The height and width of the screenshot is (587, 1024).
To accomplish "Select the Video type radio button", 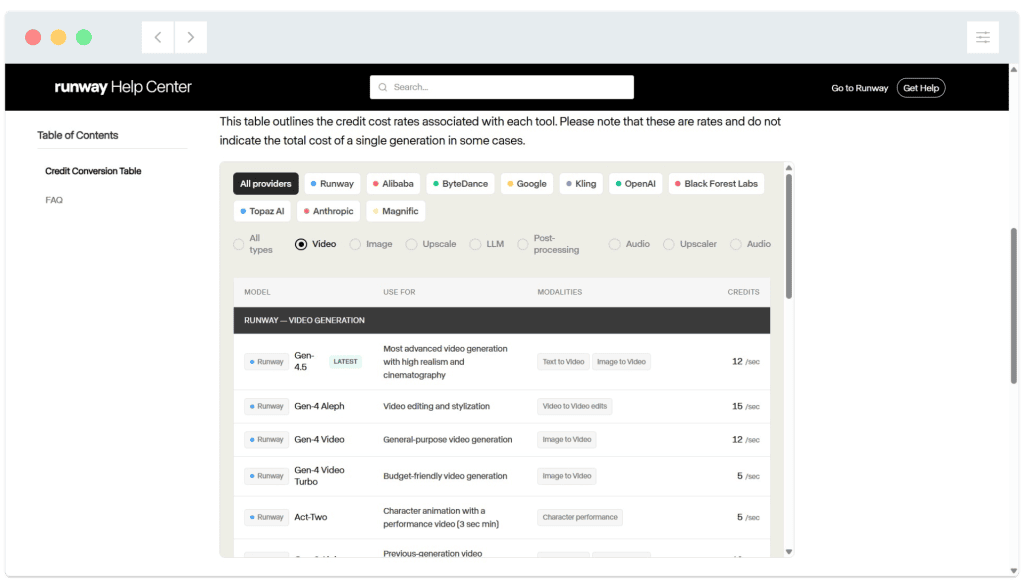I will pyautogui.click(x=301, y=244).
